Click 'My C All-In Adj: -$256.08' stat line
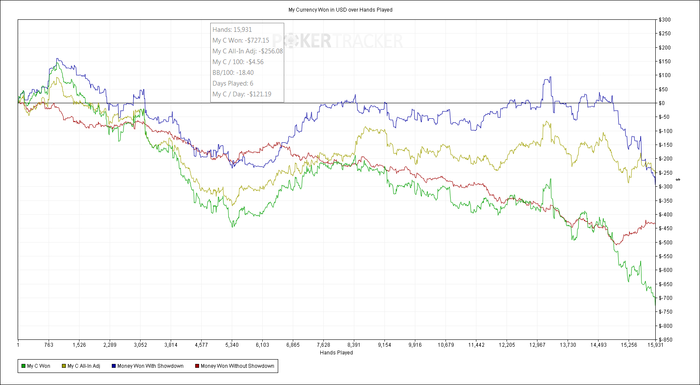The width and height of the screenshot is (700, 385). coord(248,51)
